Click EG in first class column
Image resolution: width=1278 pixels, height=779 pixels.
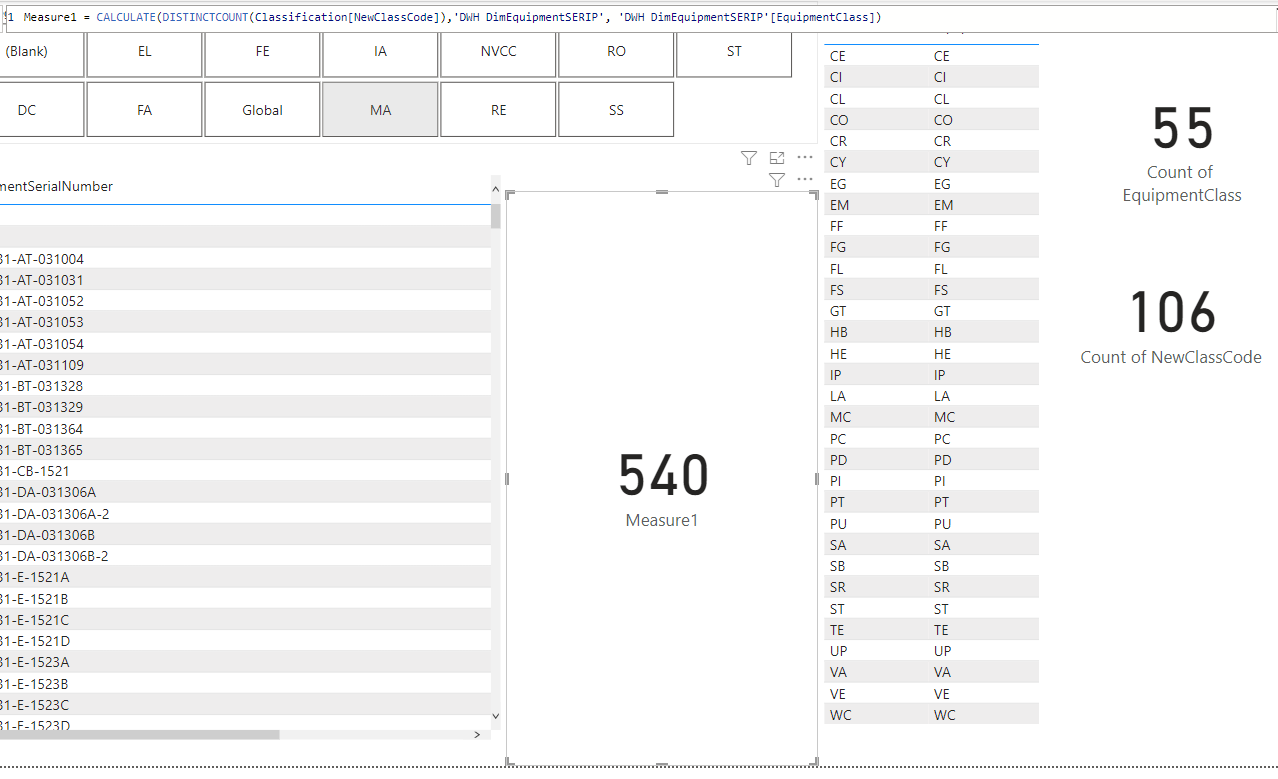click(x=839, y=184)
